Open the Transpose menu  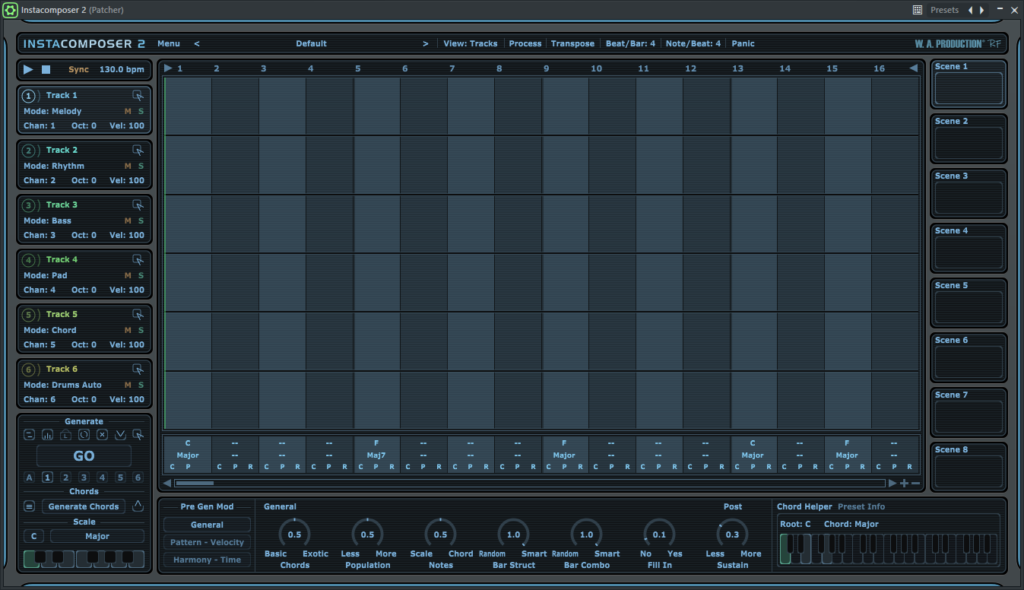[x=573, y=44]
